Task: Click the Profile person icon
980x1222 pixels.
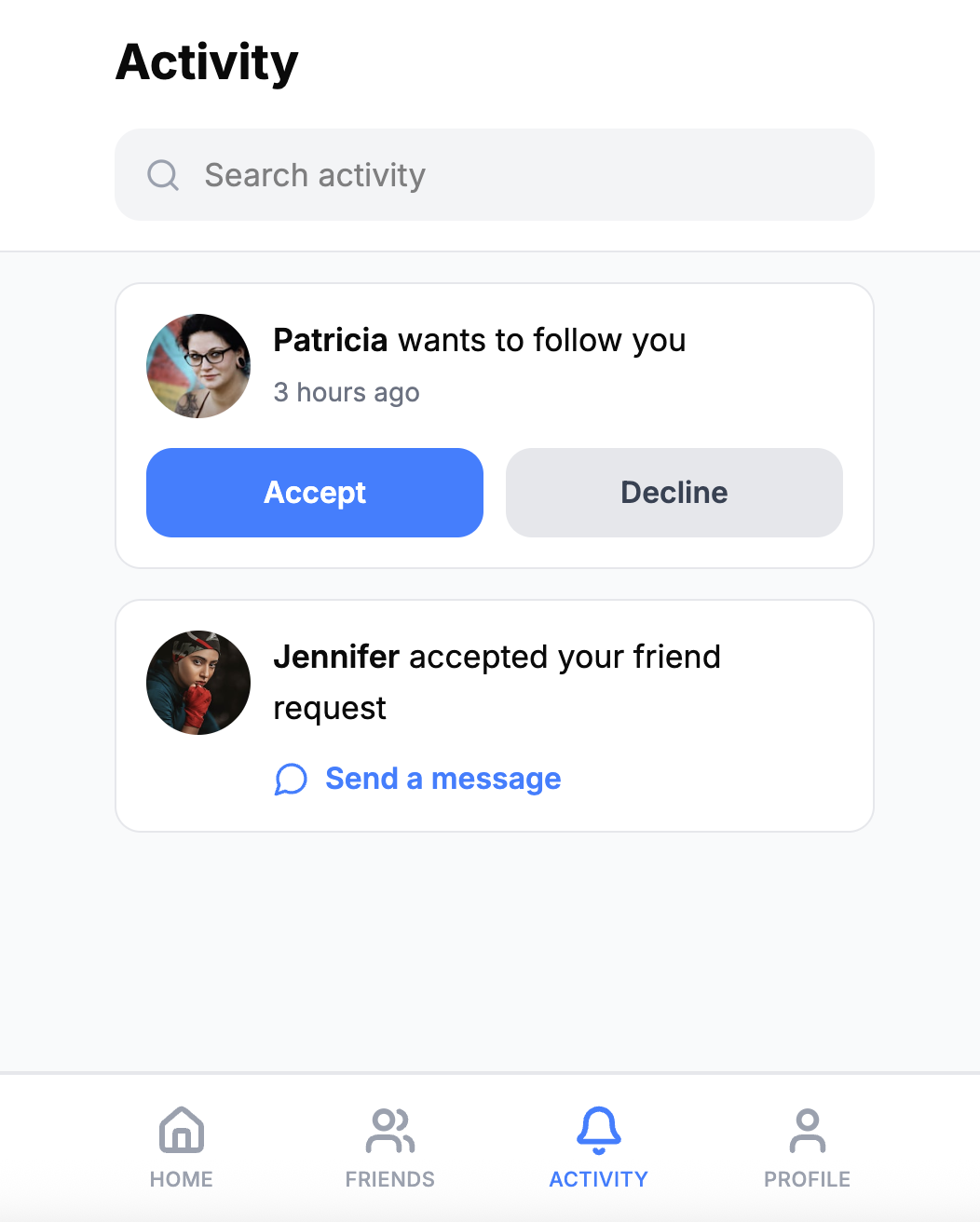Action: coord(808,1130)
